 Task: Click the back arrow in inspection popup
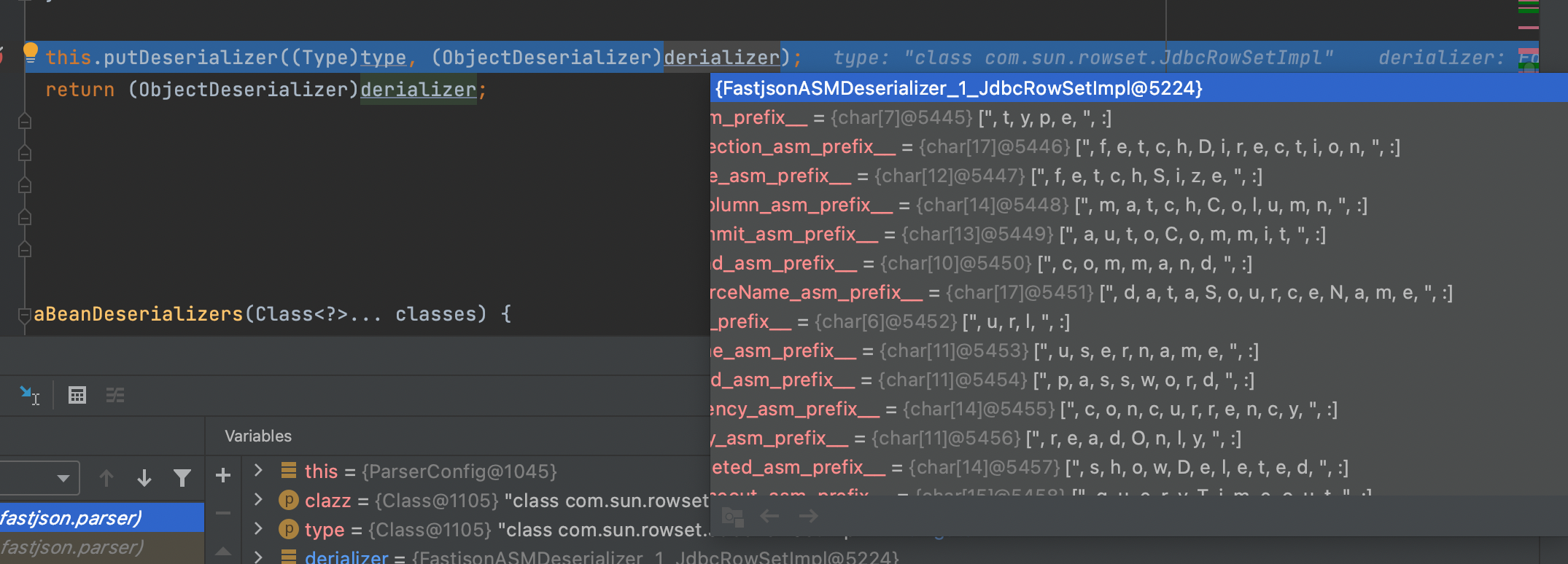click(769, 516)
